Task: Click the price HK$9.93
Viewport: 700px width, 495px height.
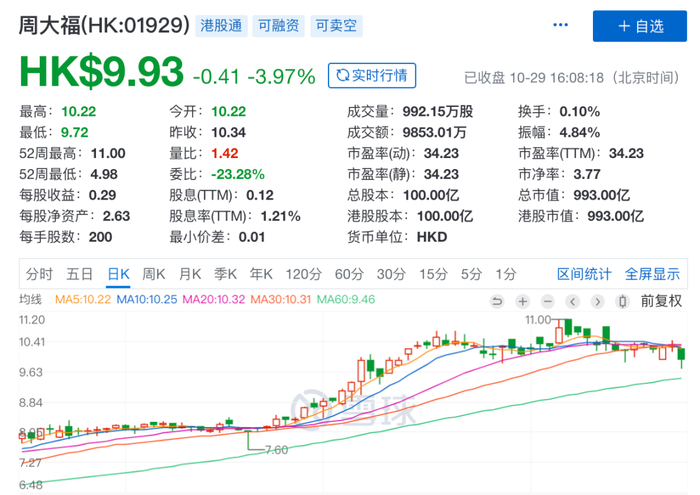Action: coord(101,71)
